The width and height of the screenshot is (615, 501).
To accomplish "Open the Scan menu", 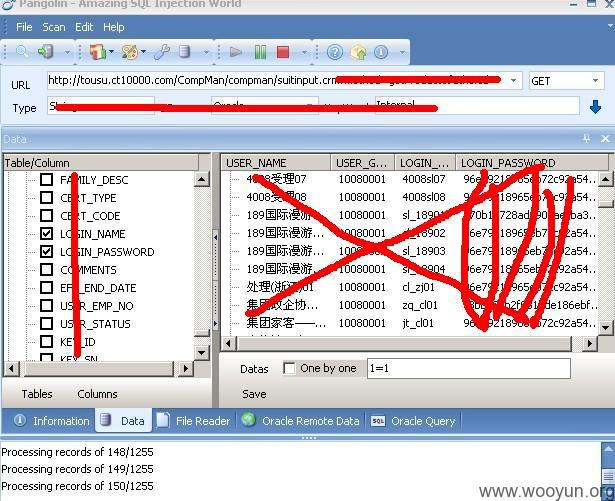I will coord(54,27).
